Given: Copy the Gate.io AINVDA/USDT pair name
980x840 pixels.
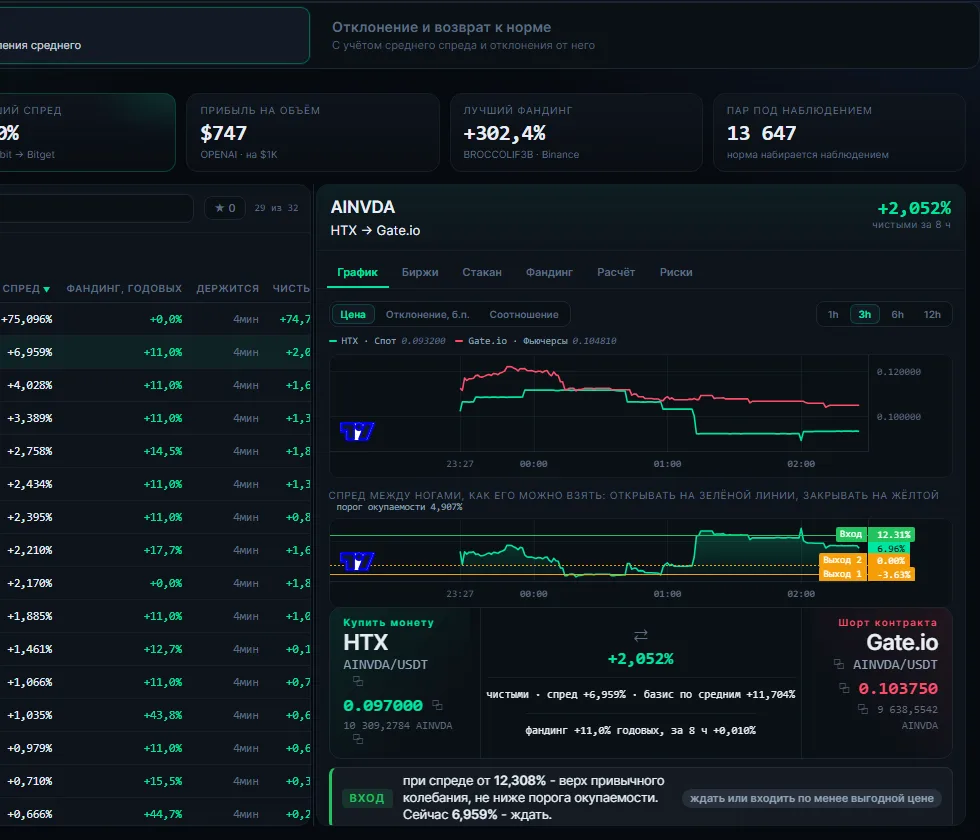Looking at the screenshot, I should click(x=839, y=664).
